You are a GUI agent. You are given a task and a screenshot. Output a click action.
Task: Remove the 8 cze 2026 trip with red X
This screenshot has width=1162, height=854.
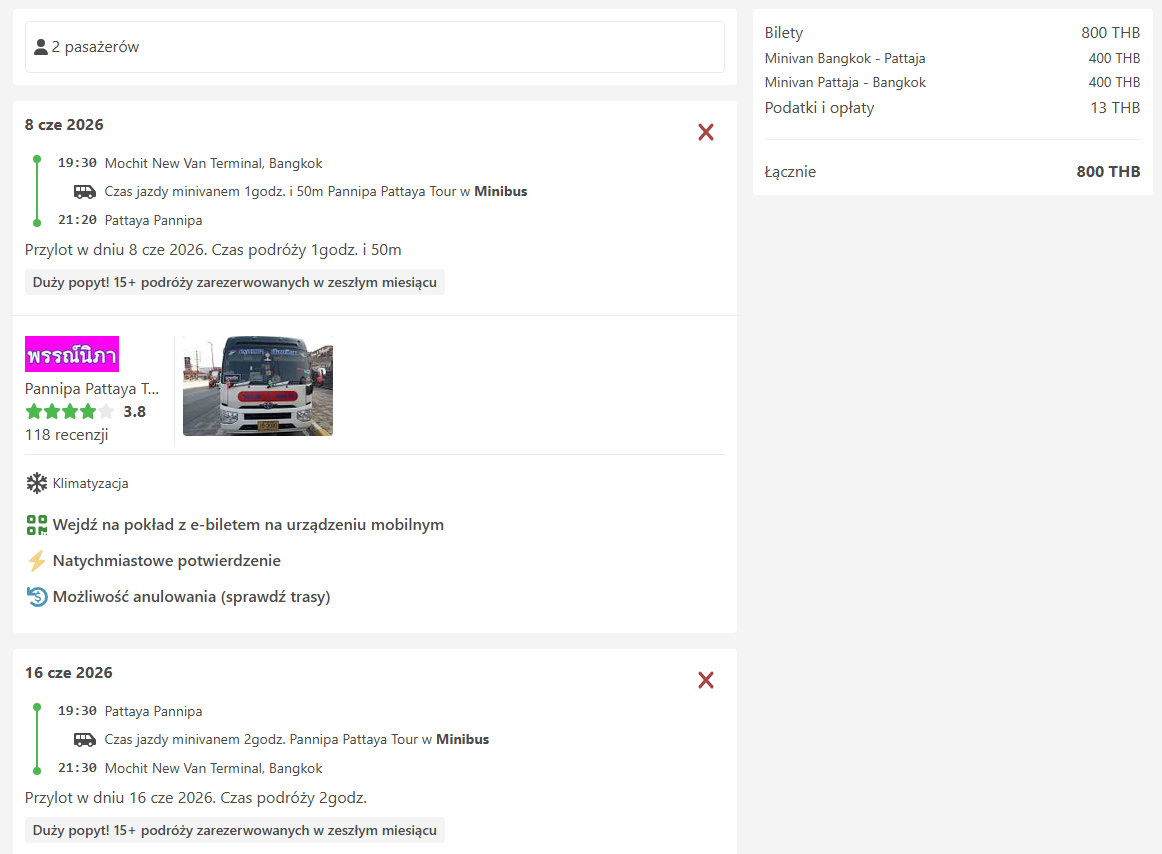[705, 132]
